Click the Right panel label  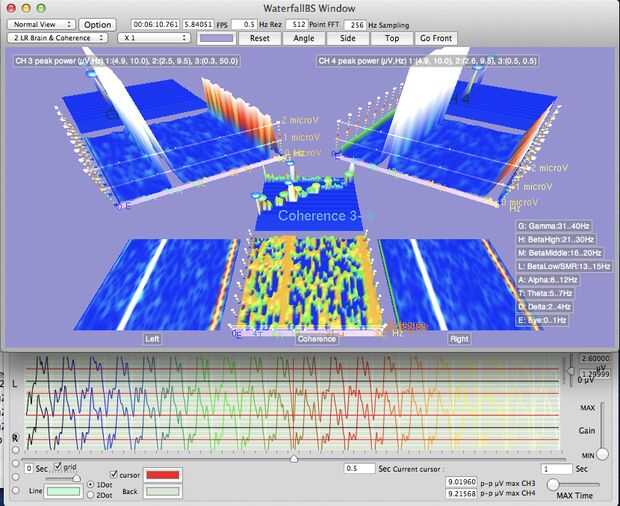click(459, 339)
